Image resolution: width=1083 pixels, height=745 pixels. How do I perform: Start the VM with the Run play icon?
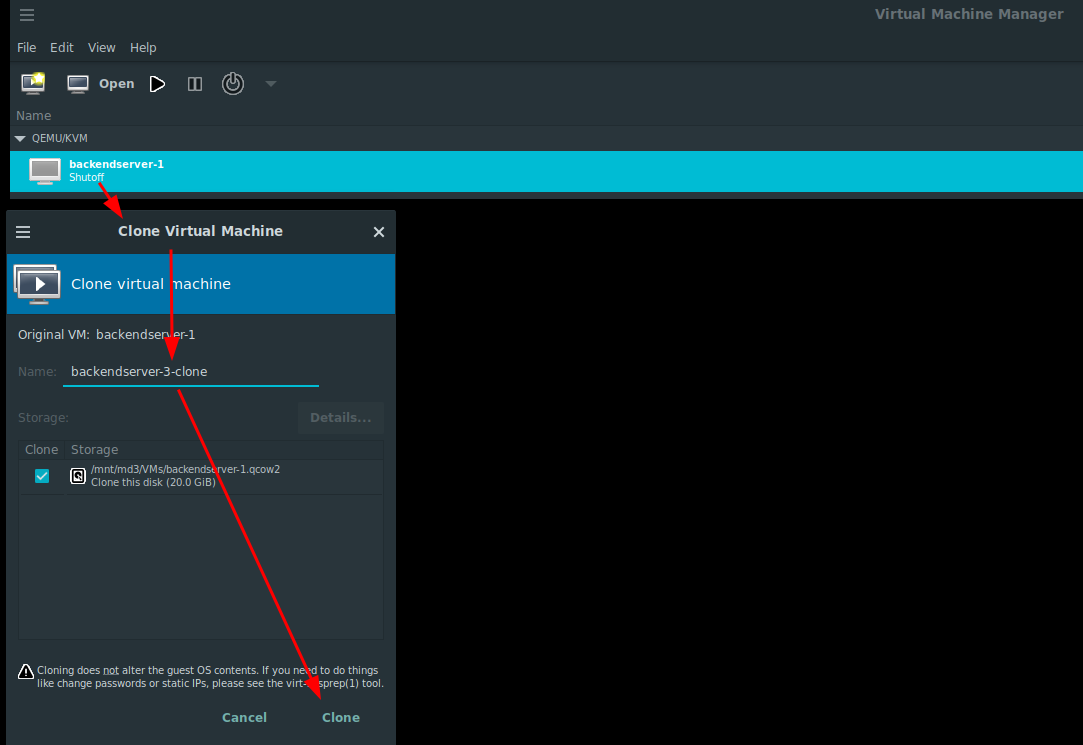click(157, 84)
